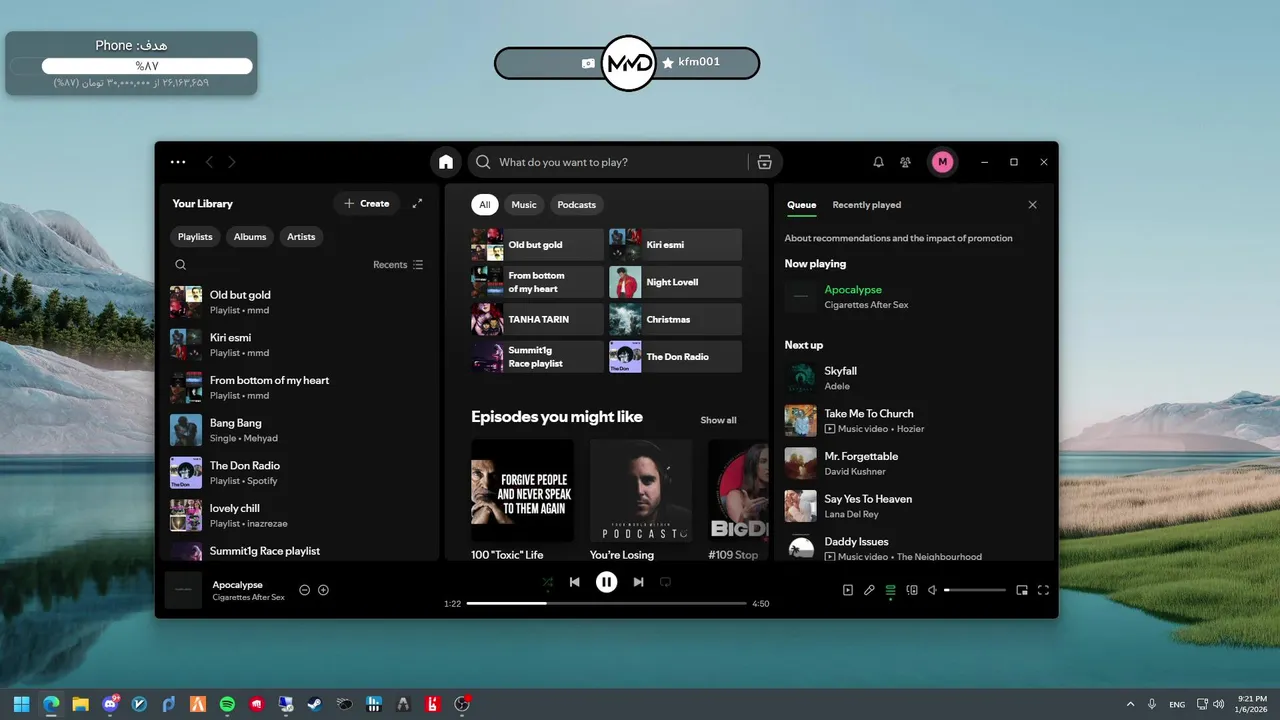Open lovely chill playlist in the library
Viewport: 1280px width, 720px height.
(x=299, y=515)
